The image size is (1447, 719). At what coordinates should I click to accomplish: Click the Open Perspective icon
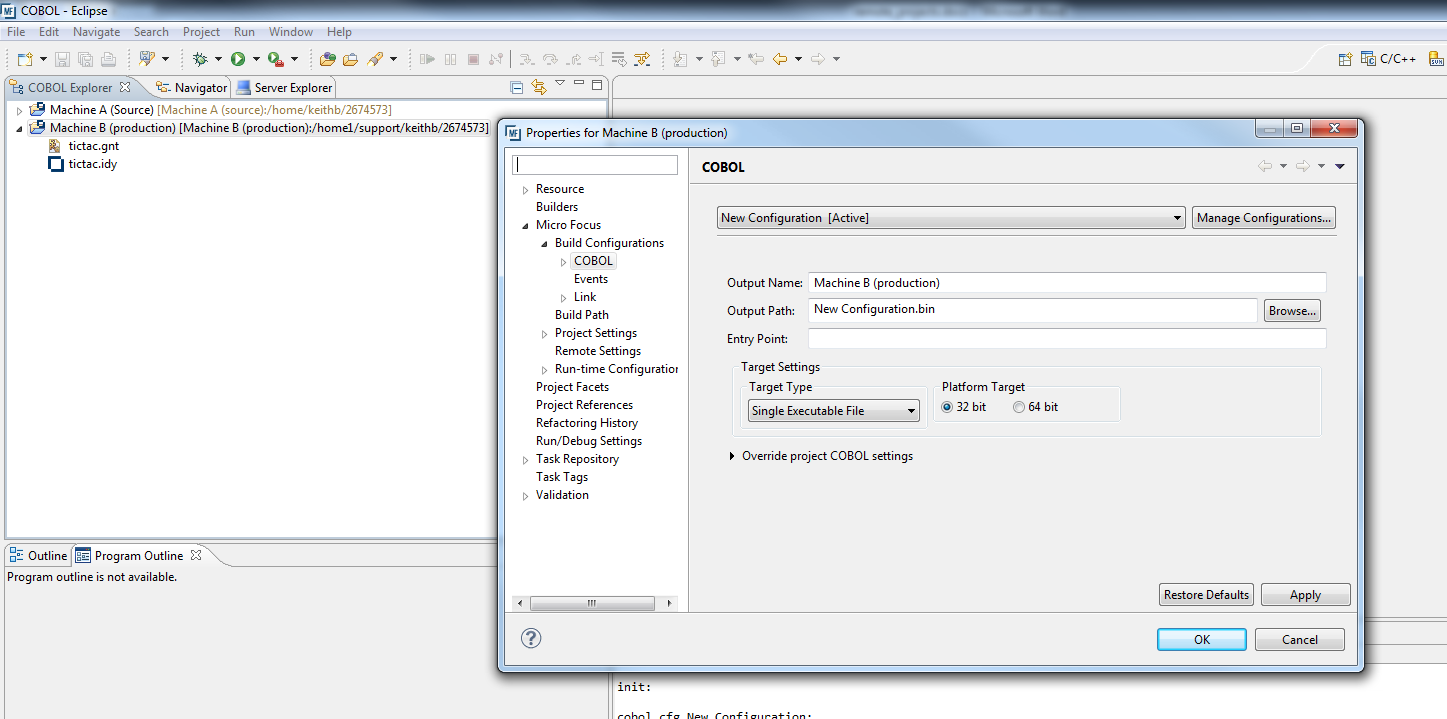pyautogui.click(x=1346, y=59)
